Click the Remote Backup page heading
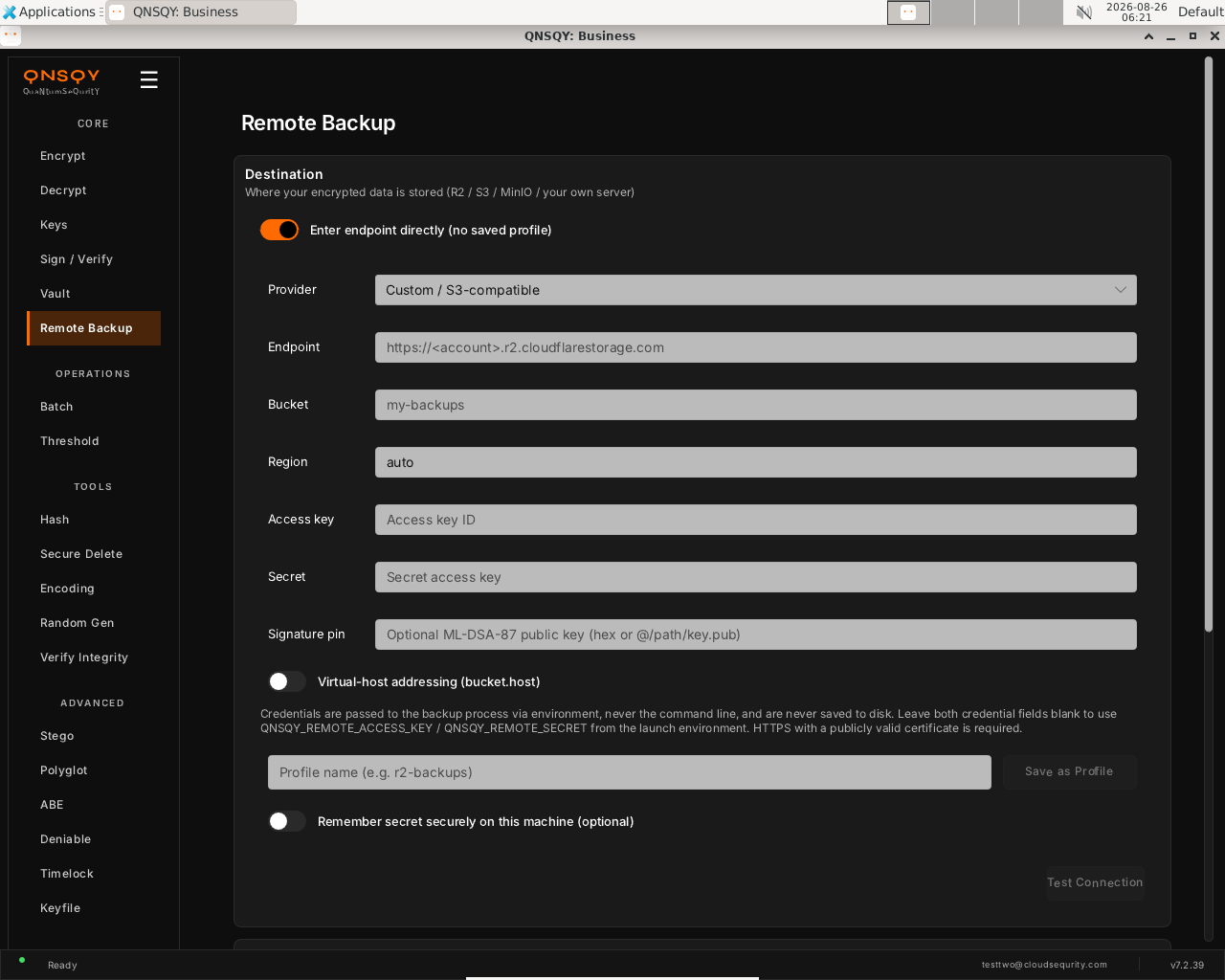 coord(319,122)
